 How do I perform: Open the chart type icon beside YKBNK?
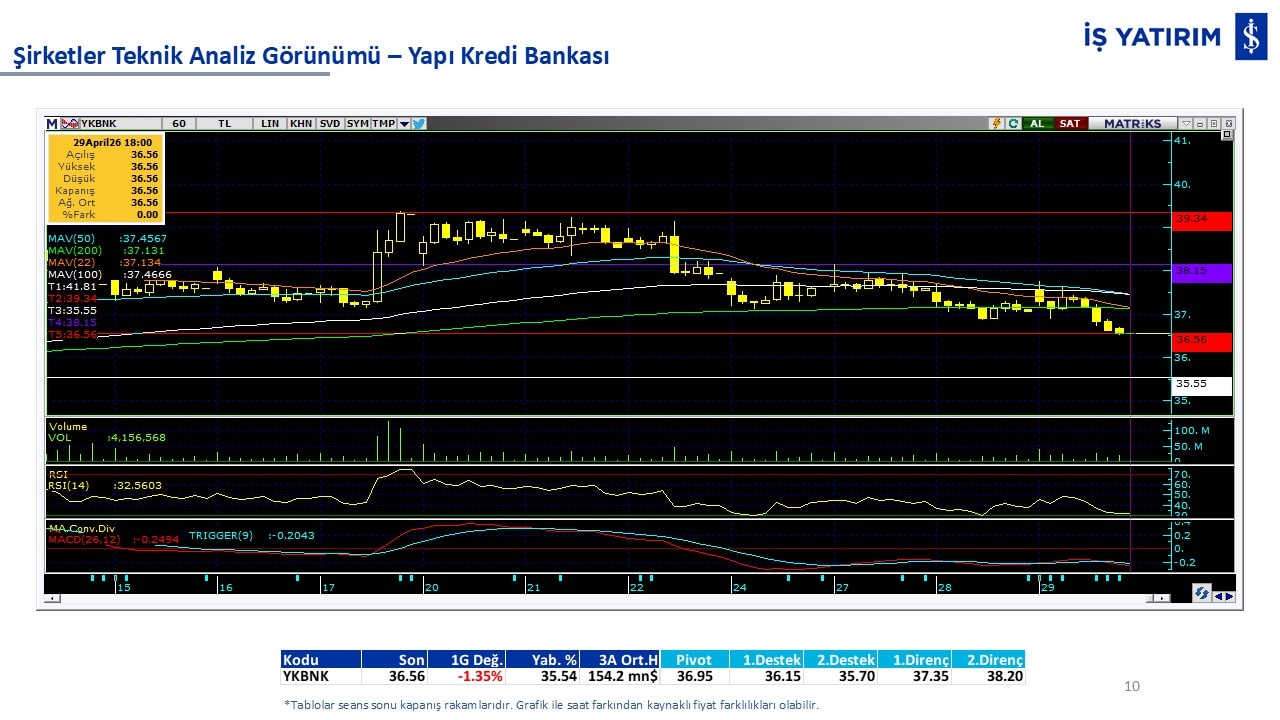coord(69,124)
